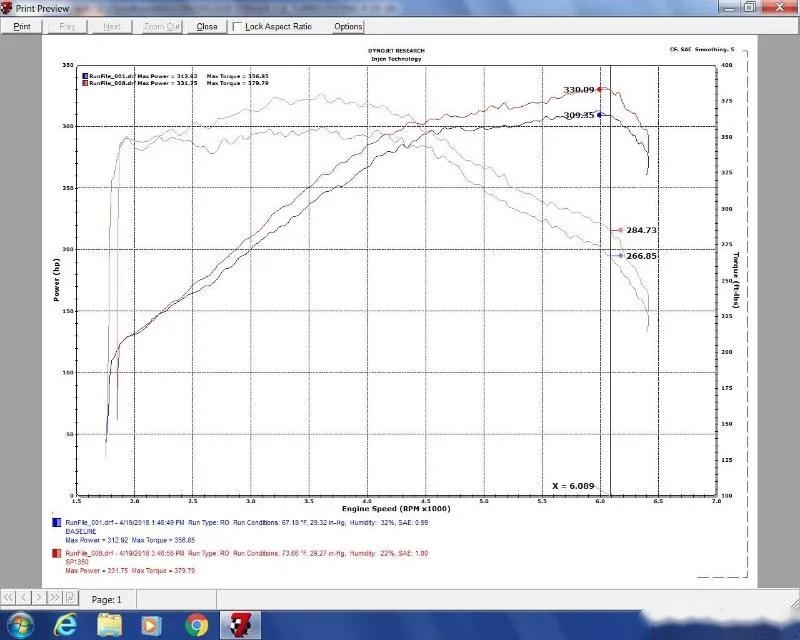Select the Dynojet app taskbar icon

pos(240,625)
